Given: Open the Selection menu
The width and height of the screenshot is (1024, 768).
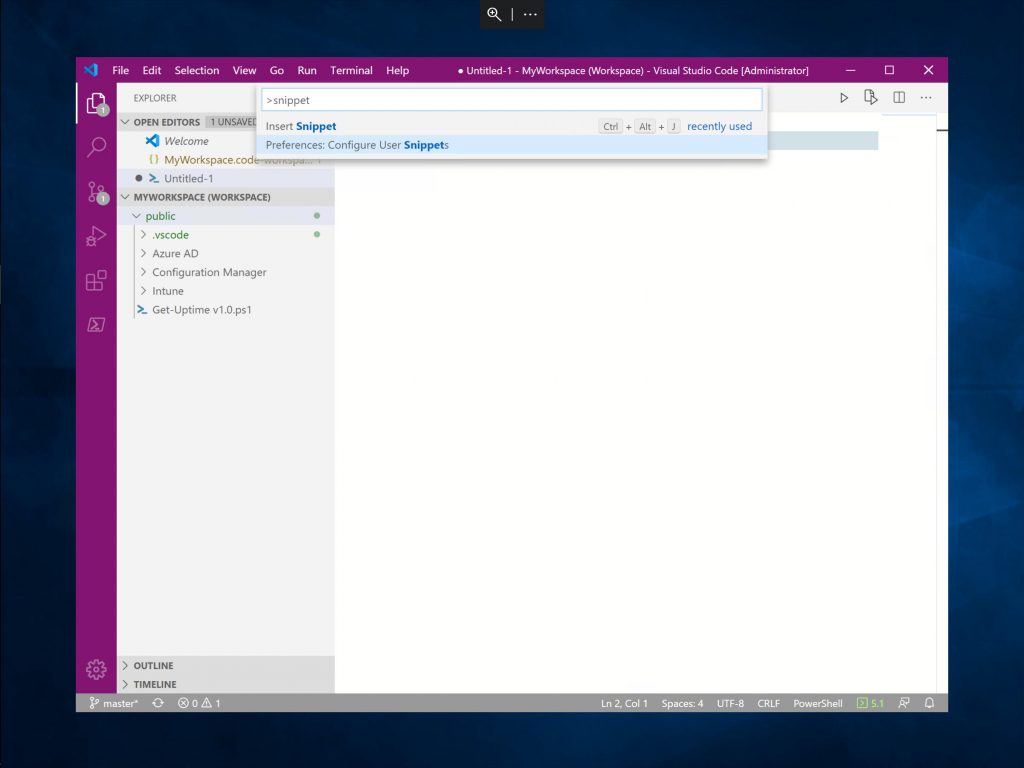Looking at the screenshot, I should tap(197, 71).
